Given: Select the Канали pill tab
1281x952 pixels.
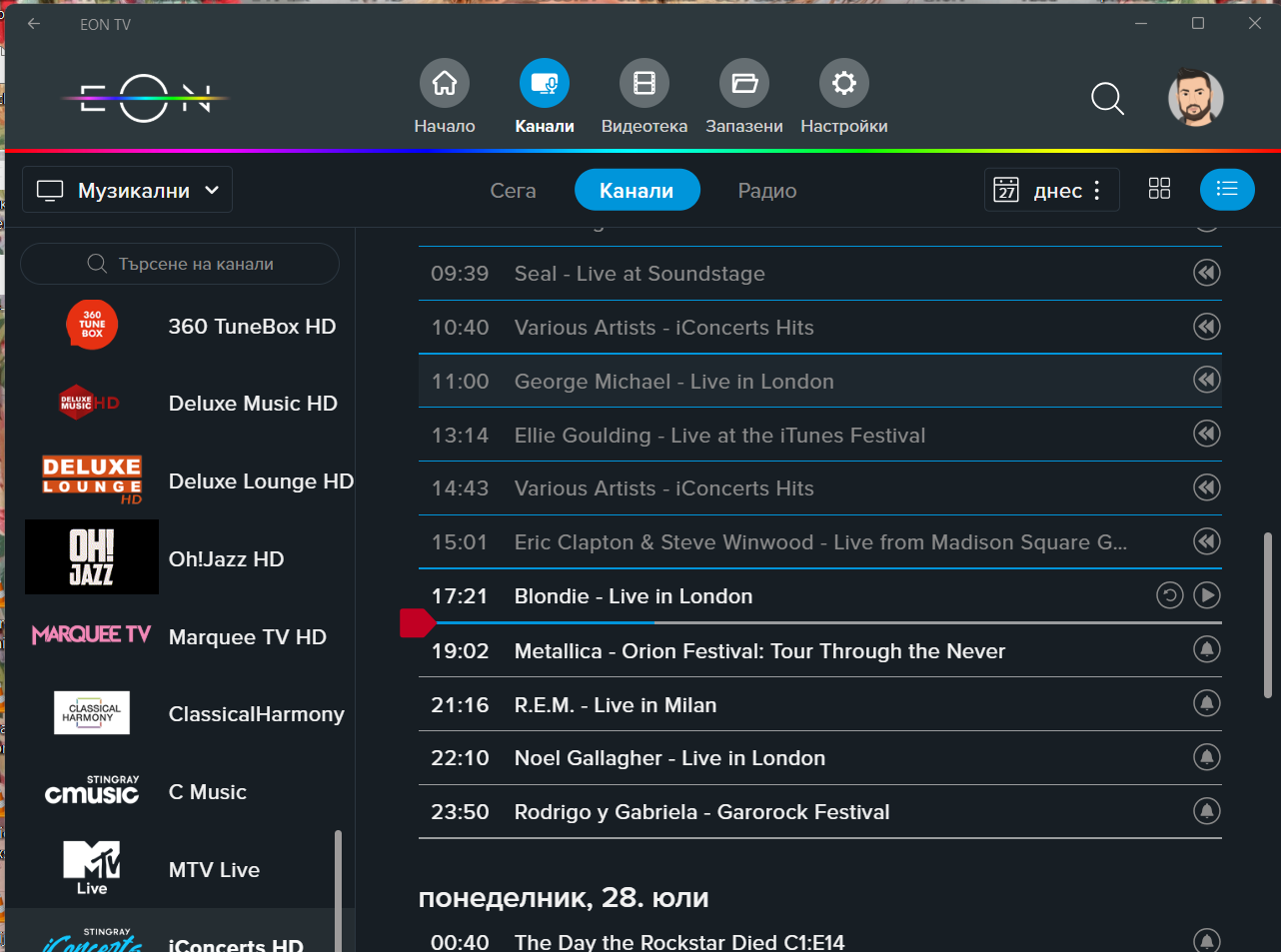Looking at the screenshot, I should [637, 190].
